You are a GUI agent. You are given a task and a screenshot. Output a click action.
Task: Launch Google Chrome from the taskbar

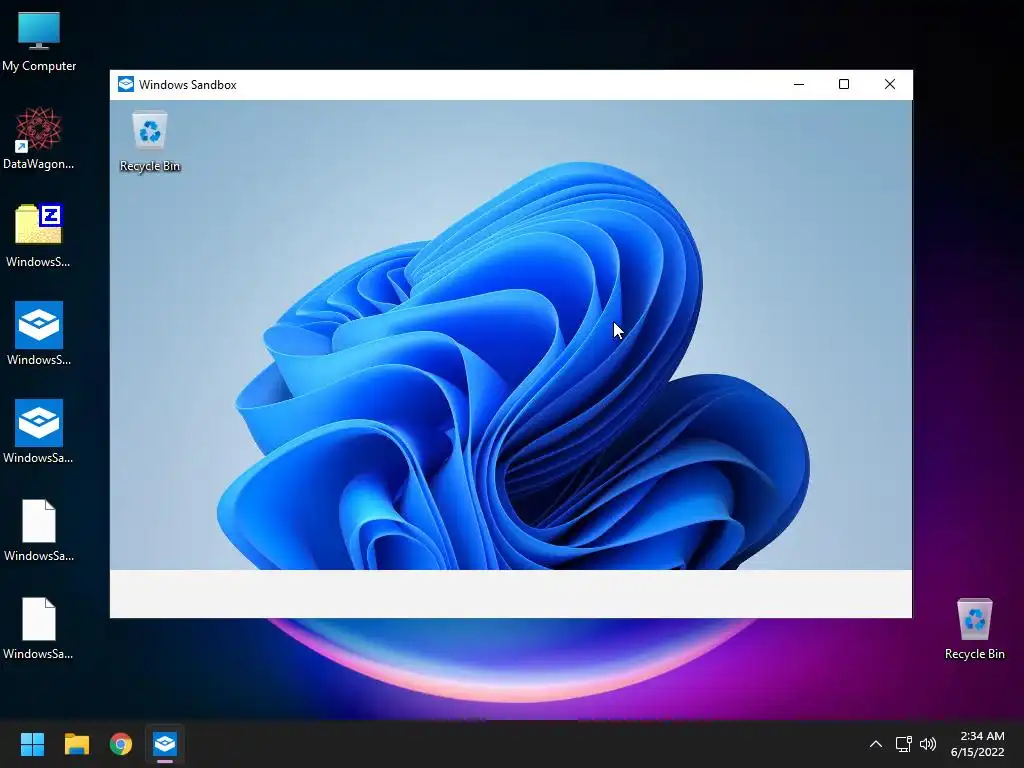[x=121, y=744]
